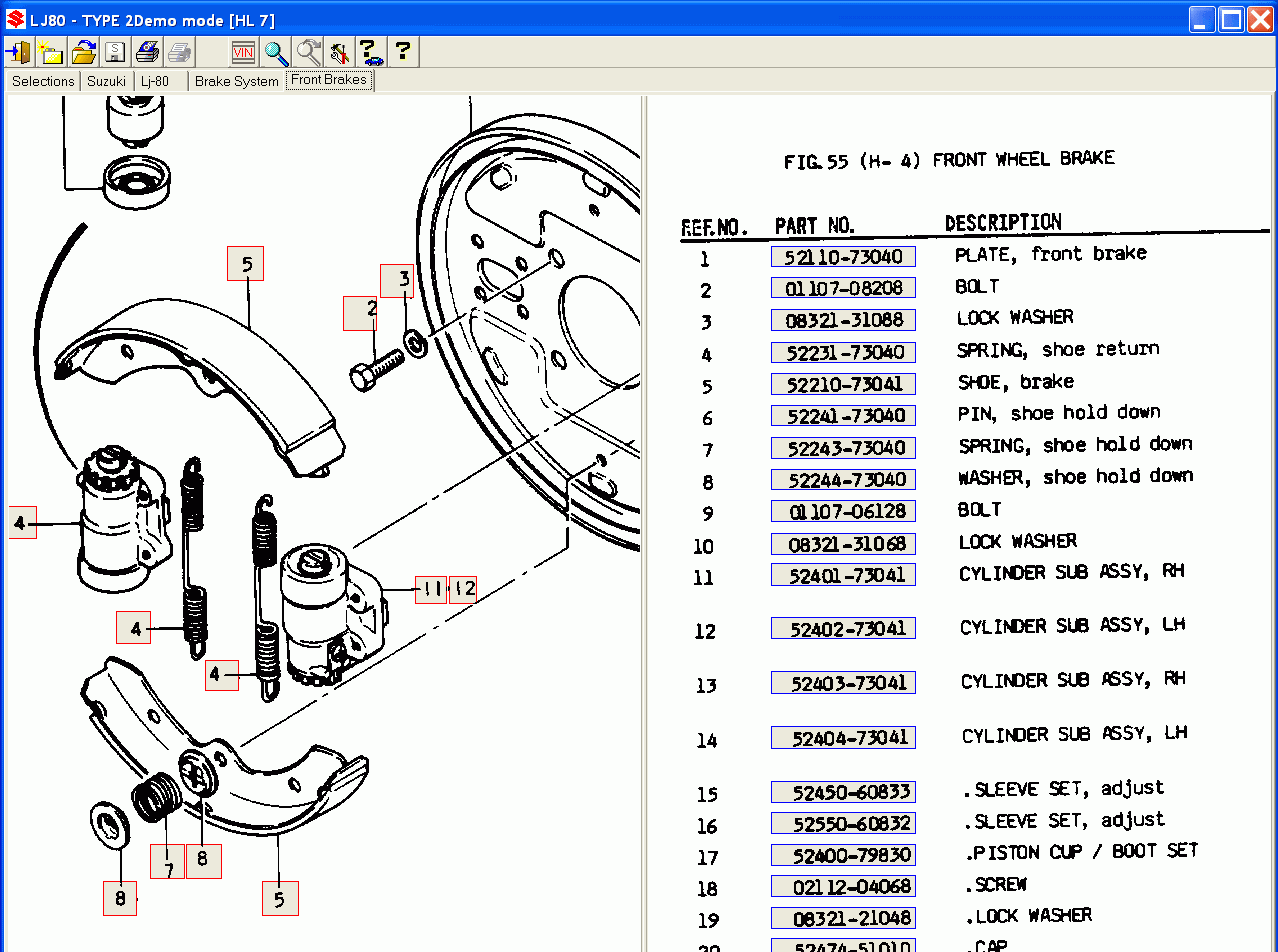Select part number 08321-31068

click(x=843, y=544)
